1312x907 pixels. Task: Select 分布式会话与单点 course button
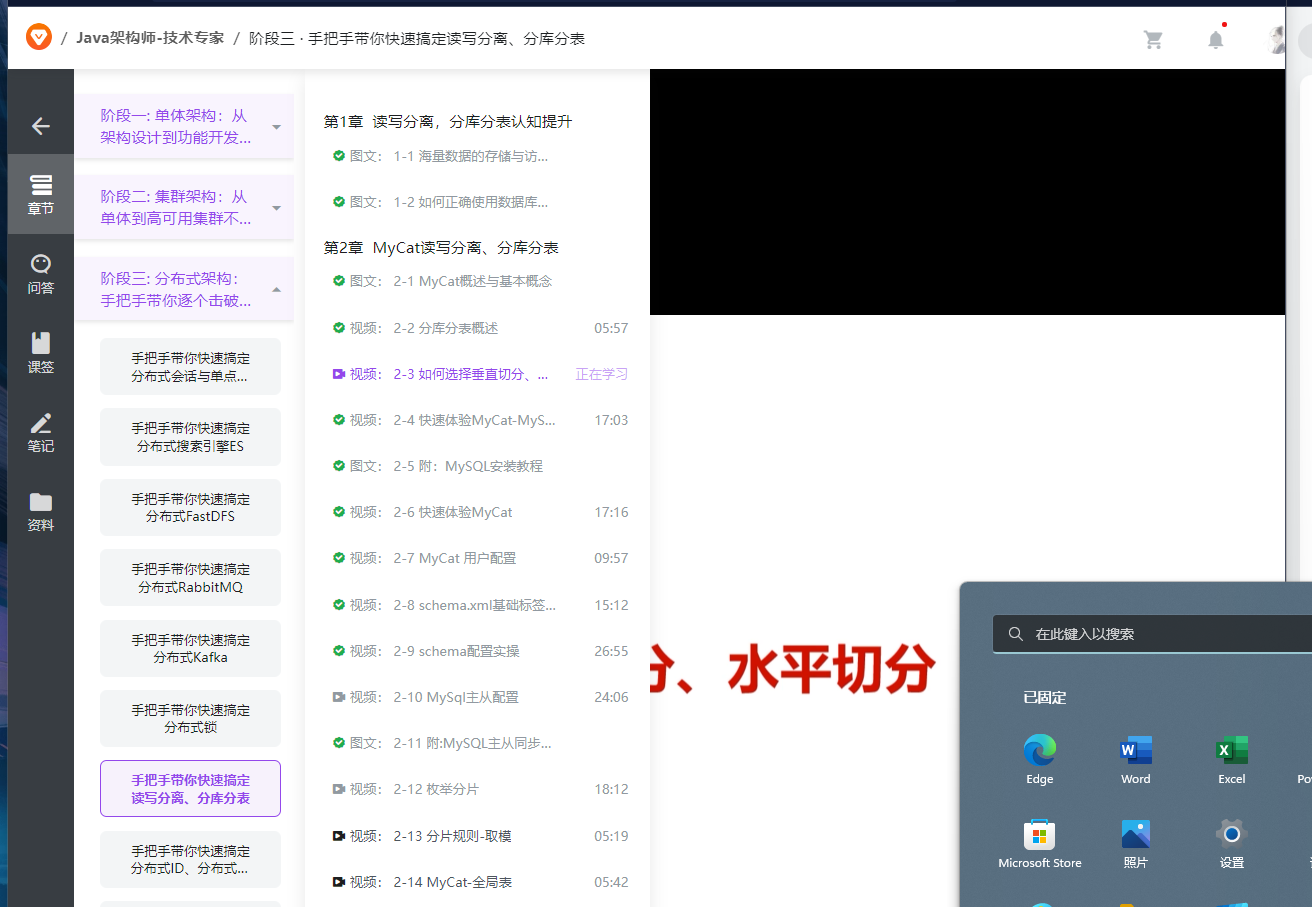click(x=190, y=367)
